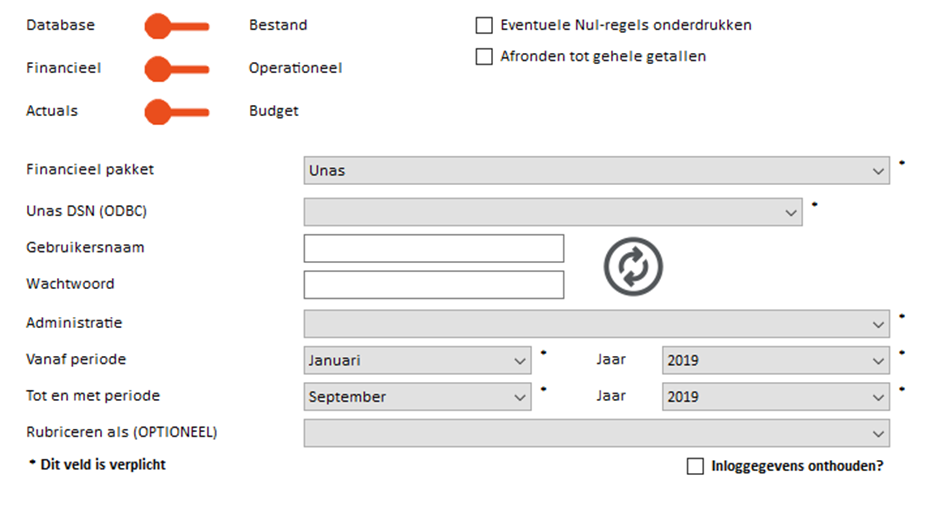This screenshot has height=515, width=945.
Task: Click the Gebruikersnaam input field
Action: click(x=434, y=248)
